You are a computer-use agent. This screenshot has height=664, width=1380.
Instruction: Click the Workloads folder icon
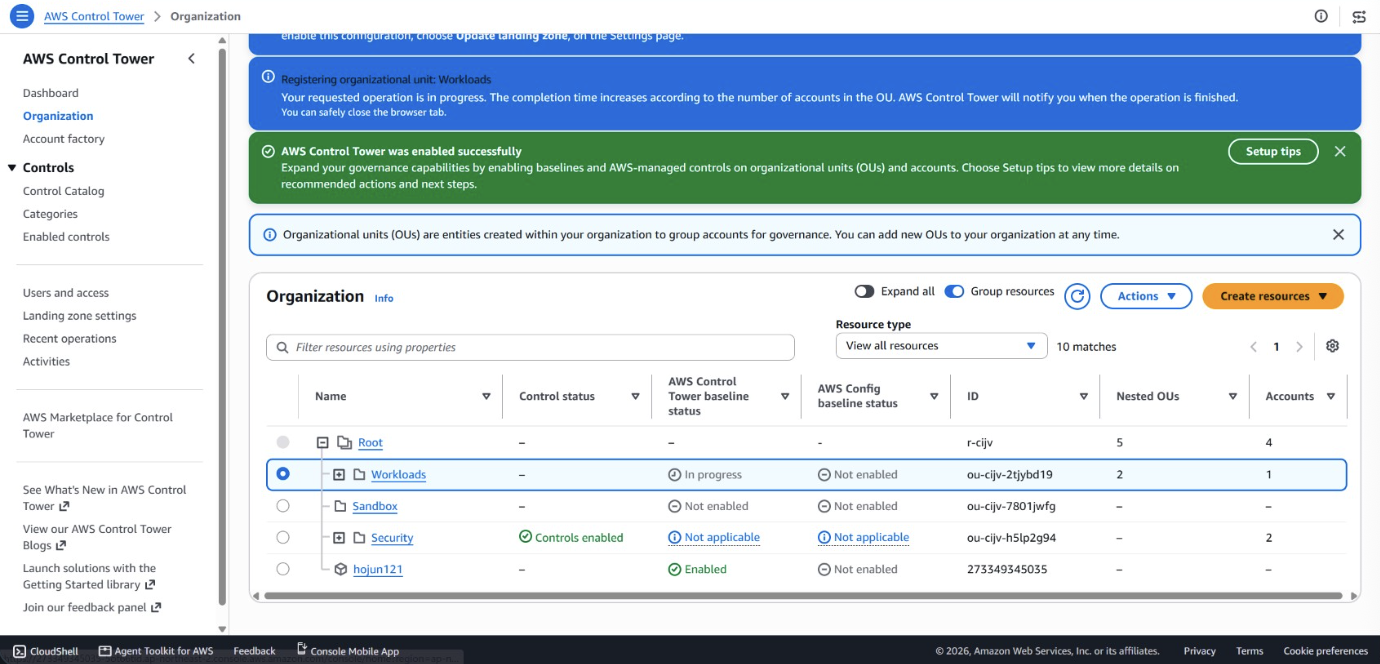click(360, 474)
